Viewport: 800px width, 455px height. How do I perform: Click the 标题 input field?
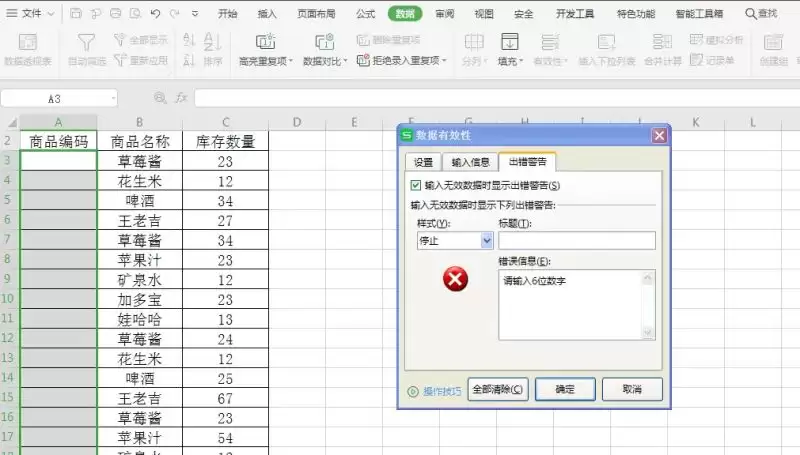coord(577,240)
